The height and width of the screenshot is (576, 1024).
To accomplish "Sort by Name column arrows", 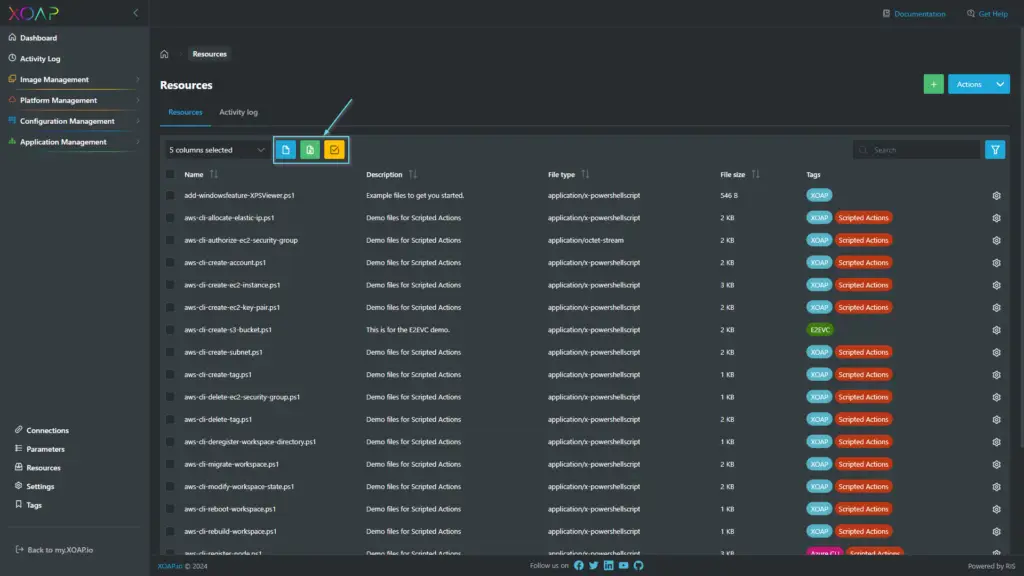I will 214,174.
